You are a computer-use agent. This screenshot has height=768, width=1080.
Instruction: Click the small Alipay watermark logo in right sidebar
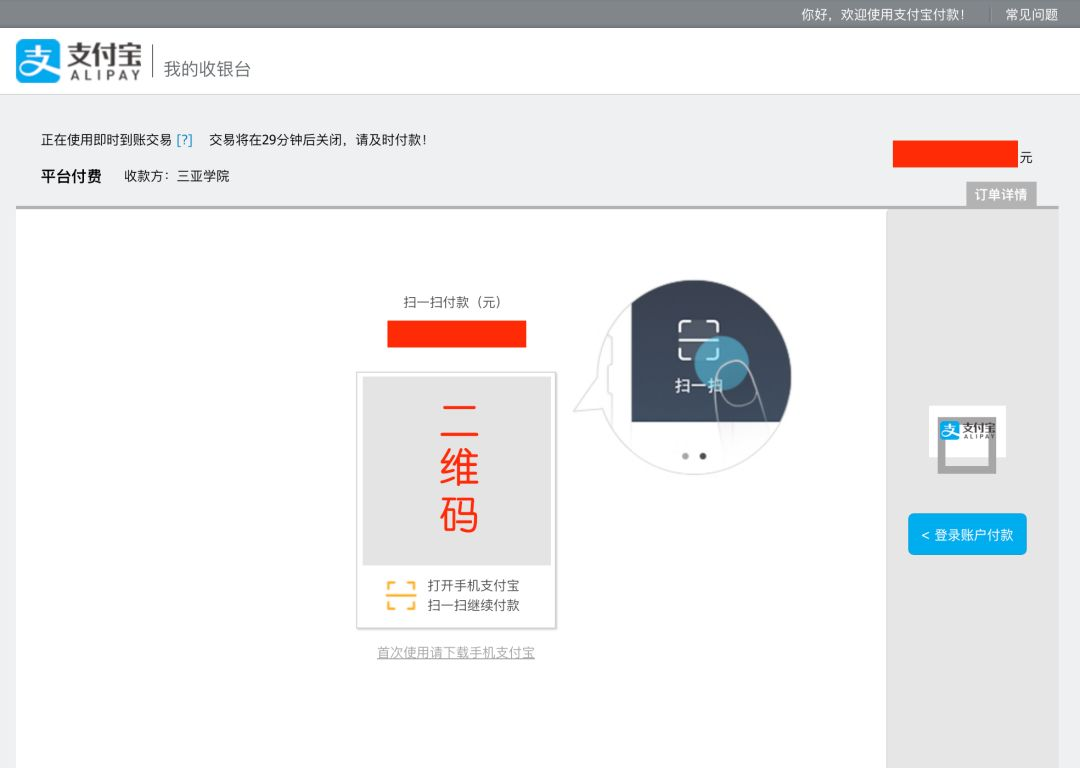[966, 432]
